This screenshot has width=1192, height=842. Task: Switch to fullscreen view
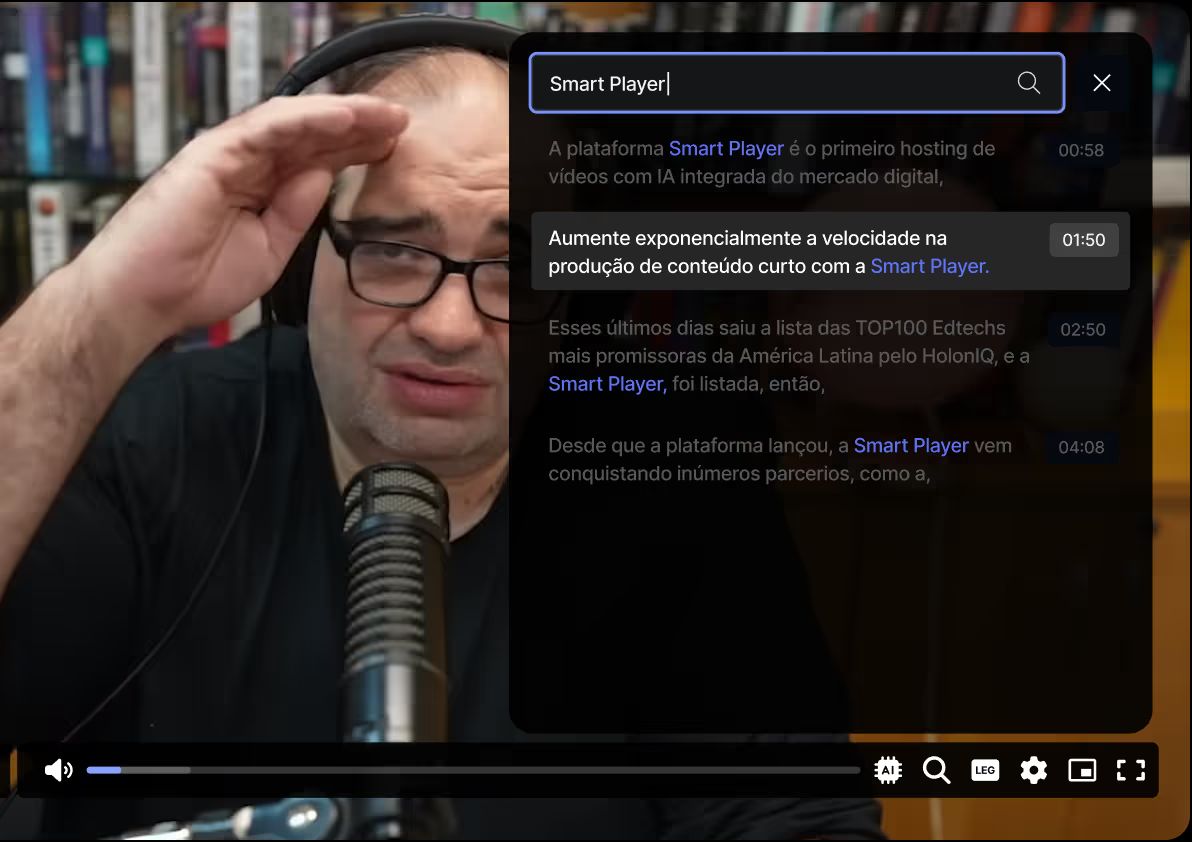[x=1130, y=770]
